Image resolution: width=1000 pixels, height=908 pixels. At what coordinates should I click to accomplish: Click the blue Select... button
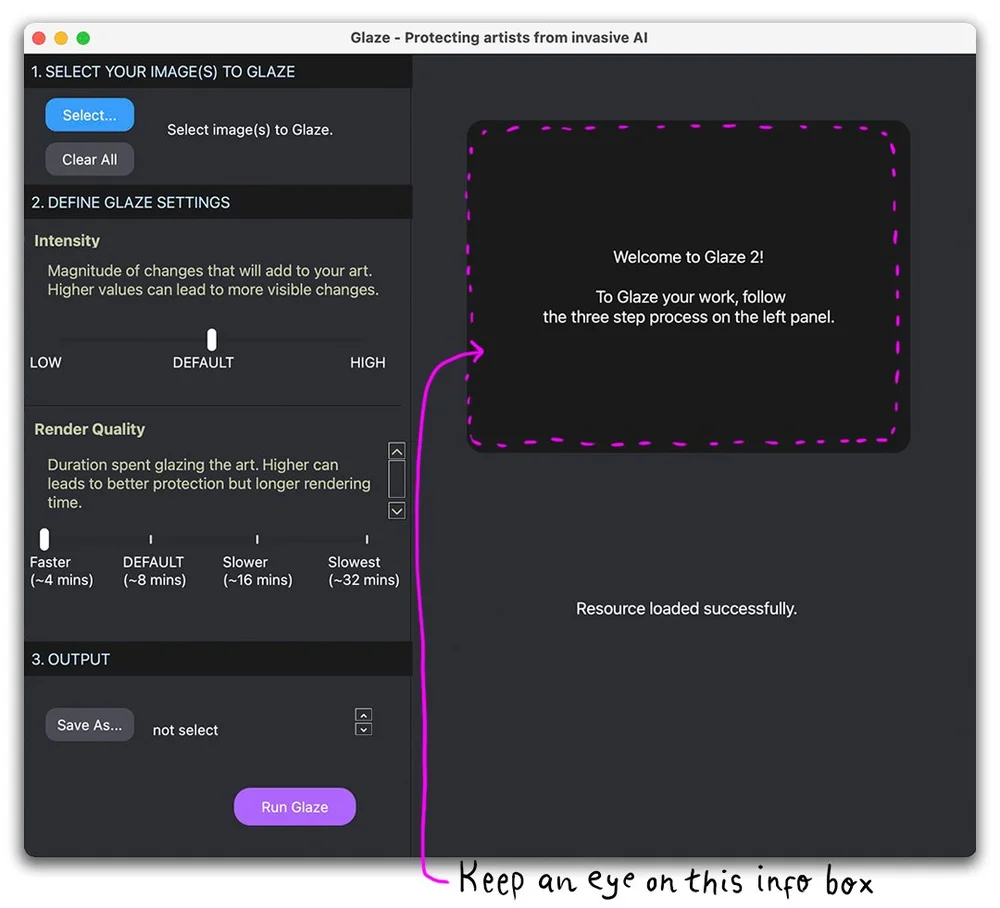[x=89, y=115]
